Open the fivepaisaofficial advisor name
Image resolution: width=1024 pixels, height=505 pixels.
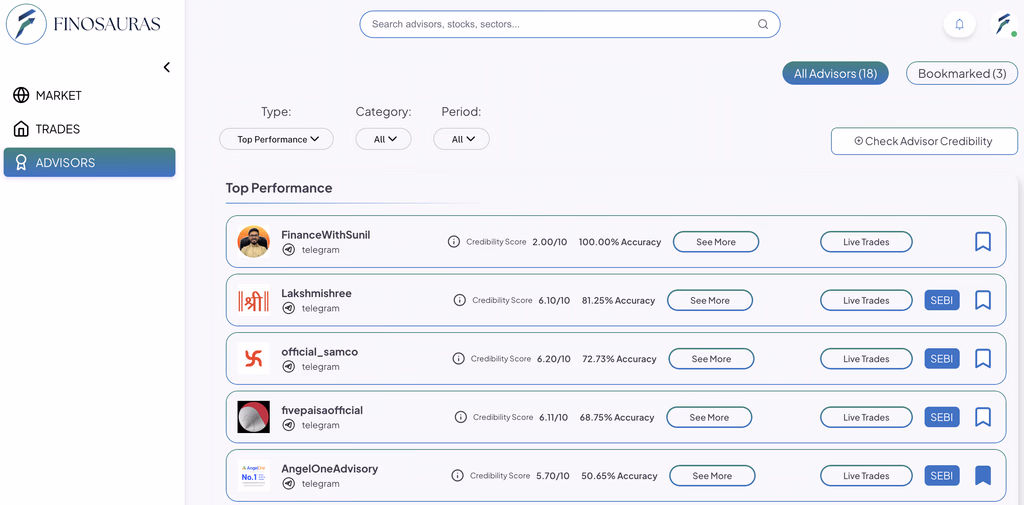[322, 410]
